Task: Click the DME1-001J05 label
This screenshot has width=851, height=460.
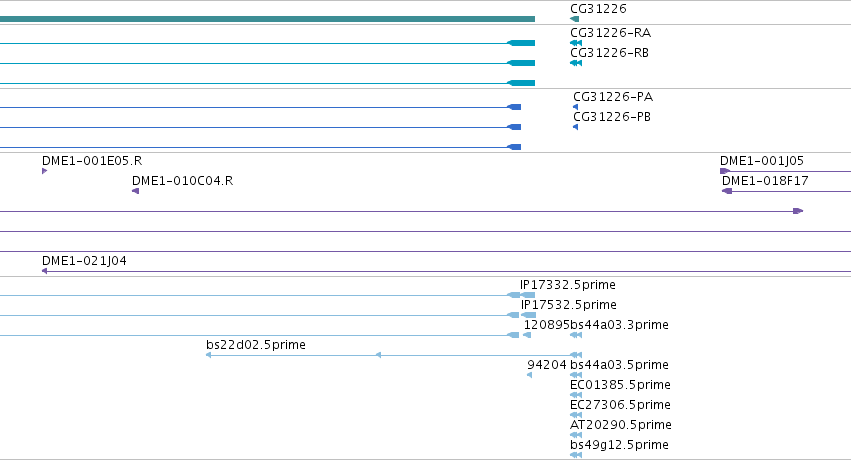Action: [762, 161]
